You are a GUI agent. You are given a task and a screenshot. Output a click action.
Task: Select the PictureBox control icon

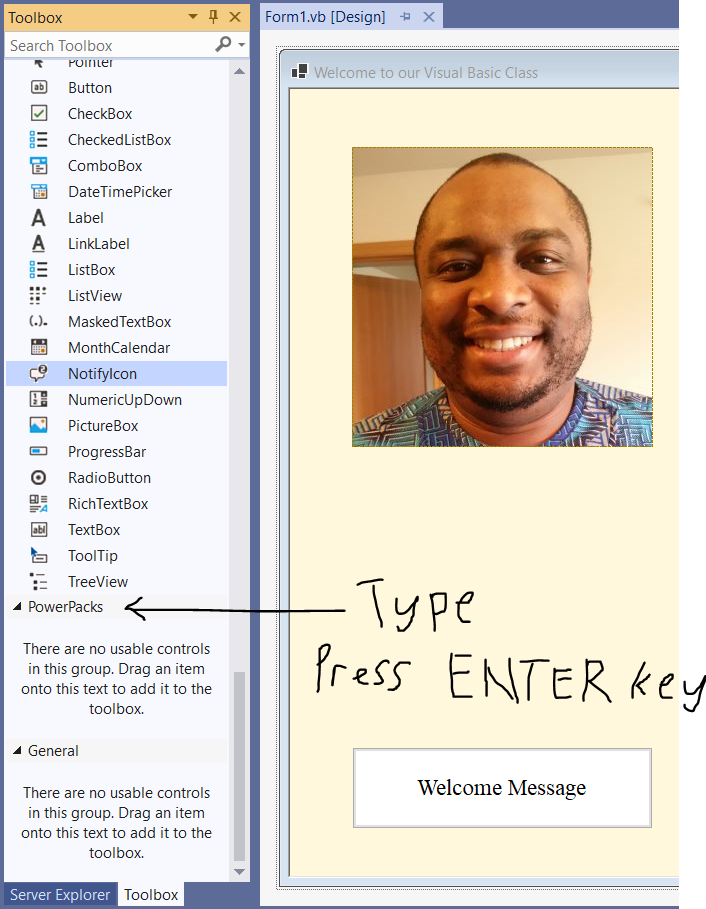(39, 426)
